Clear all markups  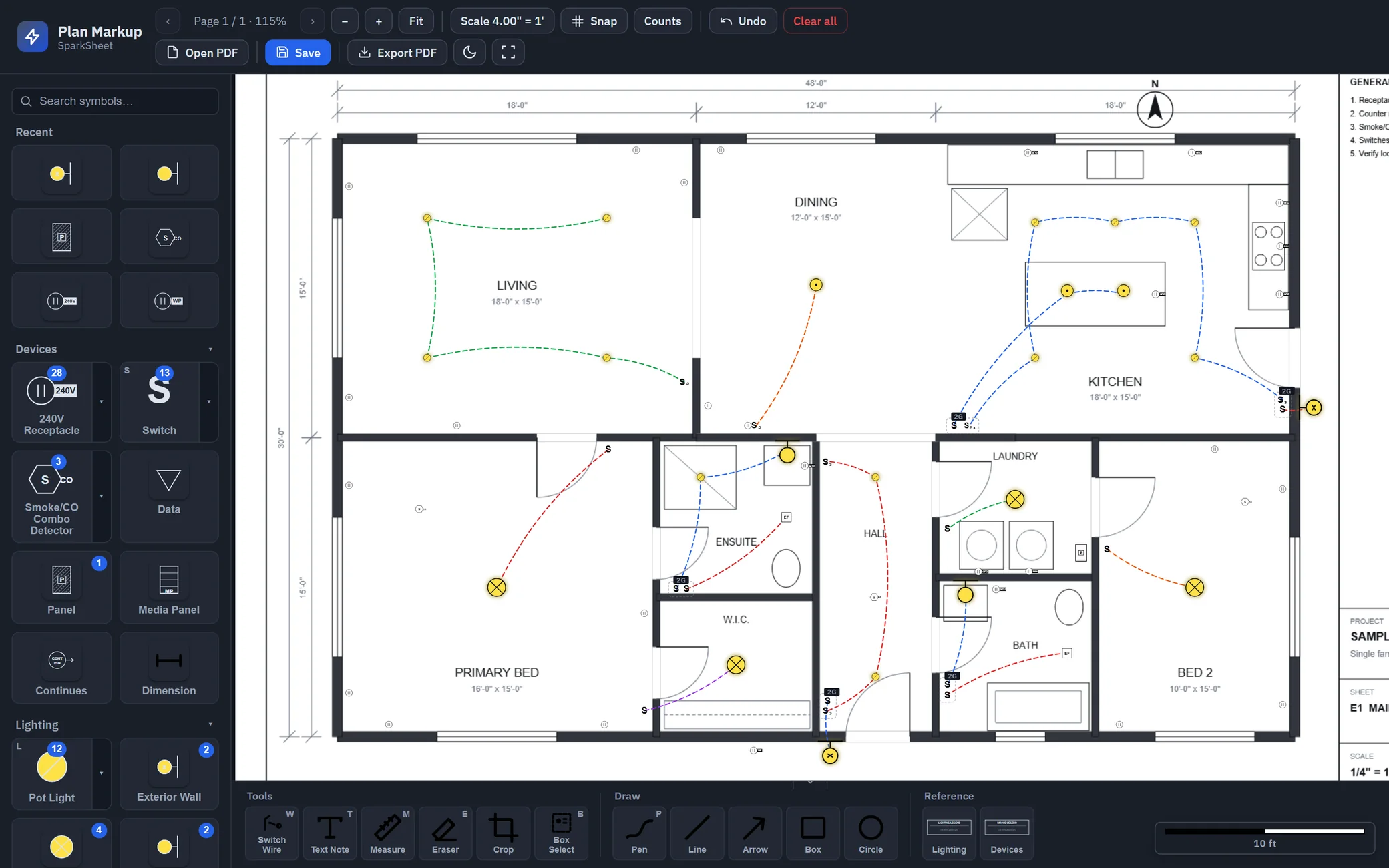coord(815,21)
